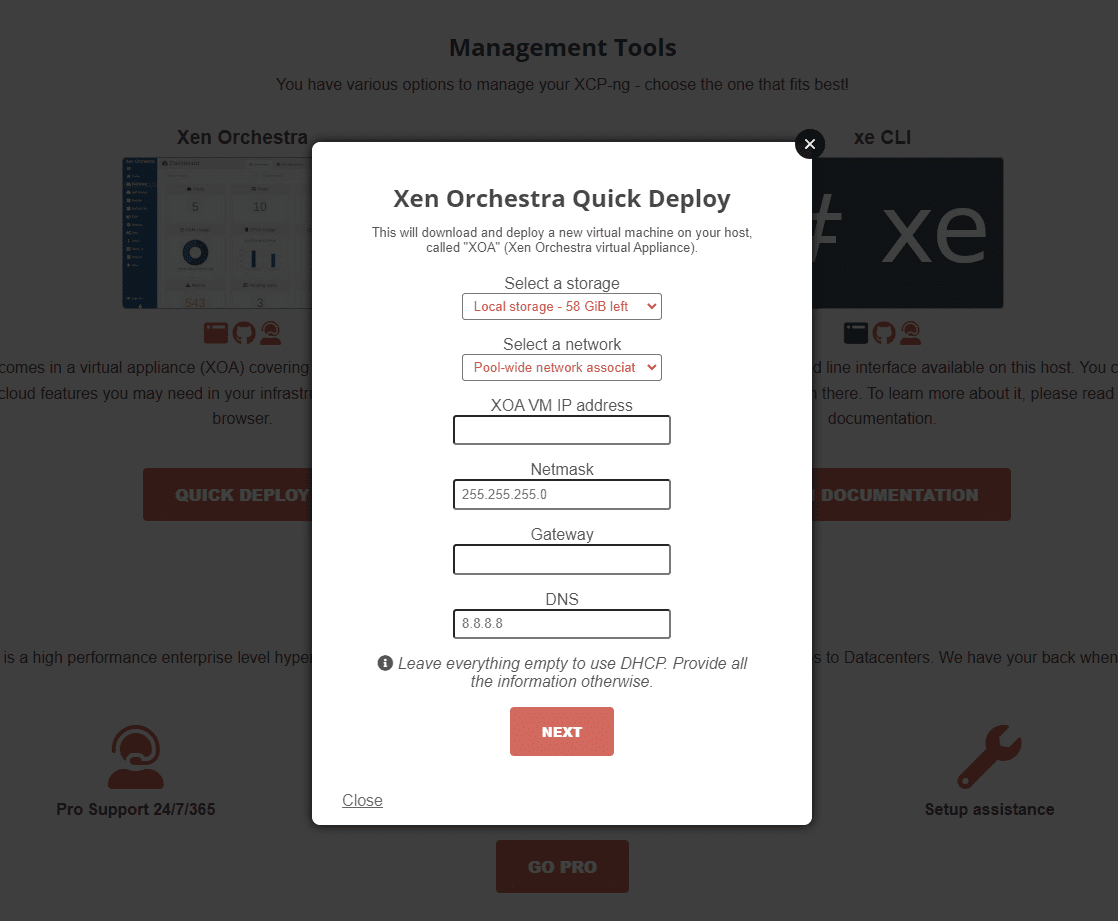Screen dimensions: 1118x921
Task: Click the Setup assistance label
Action: [989, 809]
